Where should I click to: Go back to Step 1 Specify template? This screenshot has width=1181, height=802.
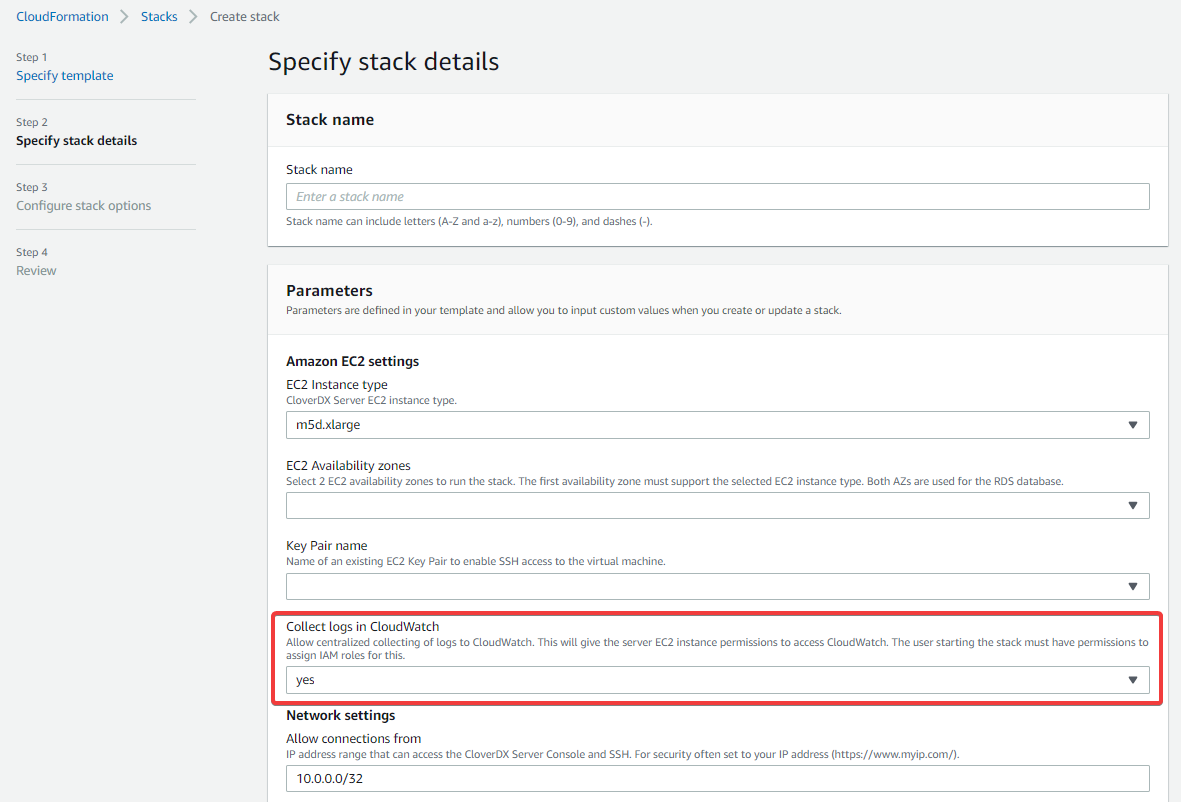point(64,75)
